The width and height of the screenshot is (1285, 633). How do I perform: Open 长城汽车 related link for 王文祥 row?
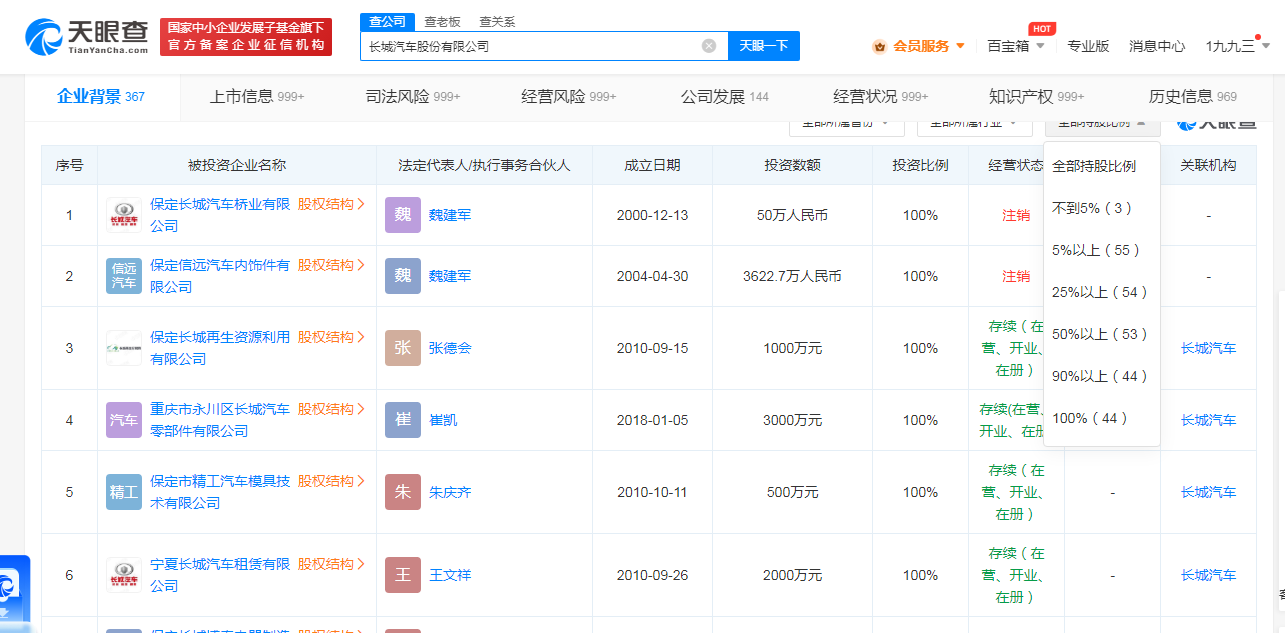coord(1208,575)
